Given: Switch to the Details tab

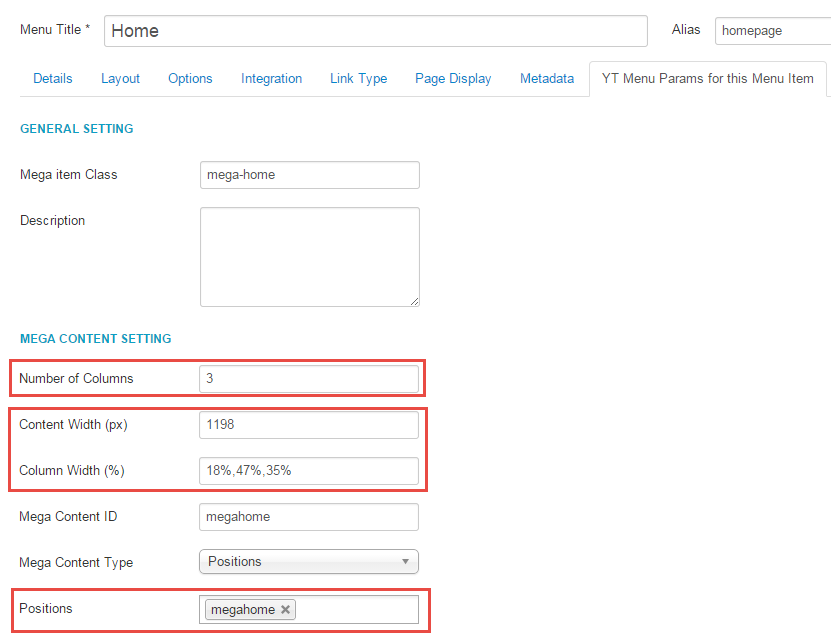Looking at the screenshot, I should tap(52, 78).
